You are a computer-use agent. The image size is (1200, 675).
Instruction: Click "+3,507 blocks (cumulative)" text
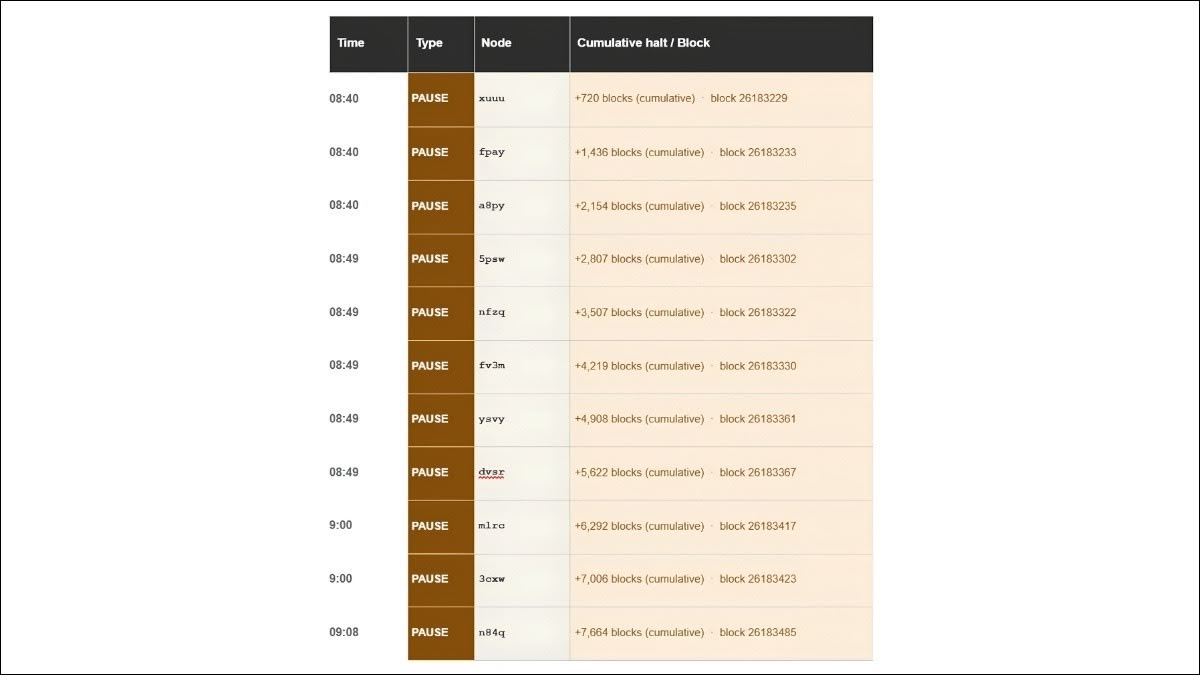coord(639,313)
